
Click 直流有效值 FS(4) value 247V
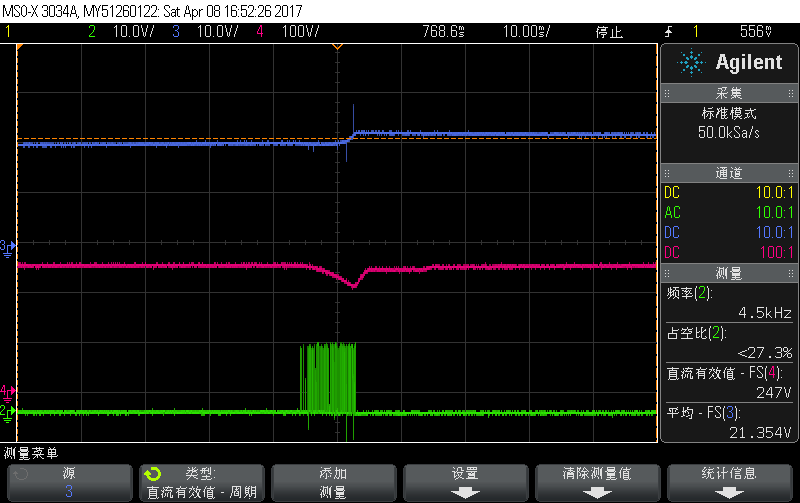774,392
